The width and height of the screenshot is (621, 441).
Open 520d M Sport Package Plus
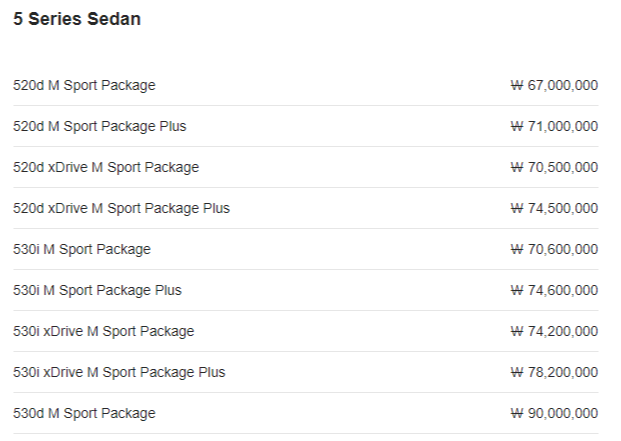(99, 126)
